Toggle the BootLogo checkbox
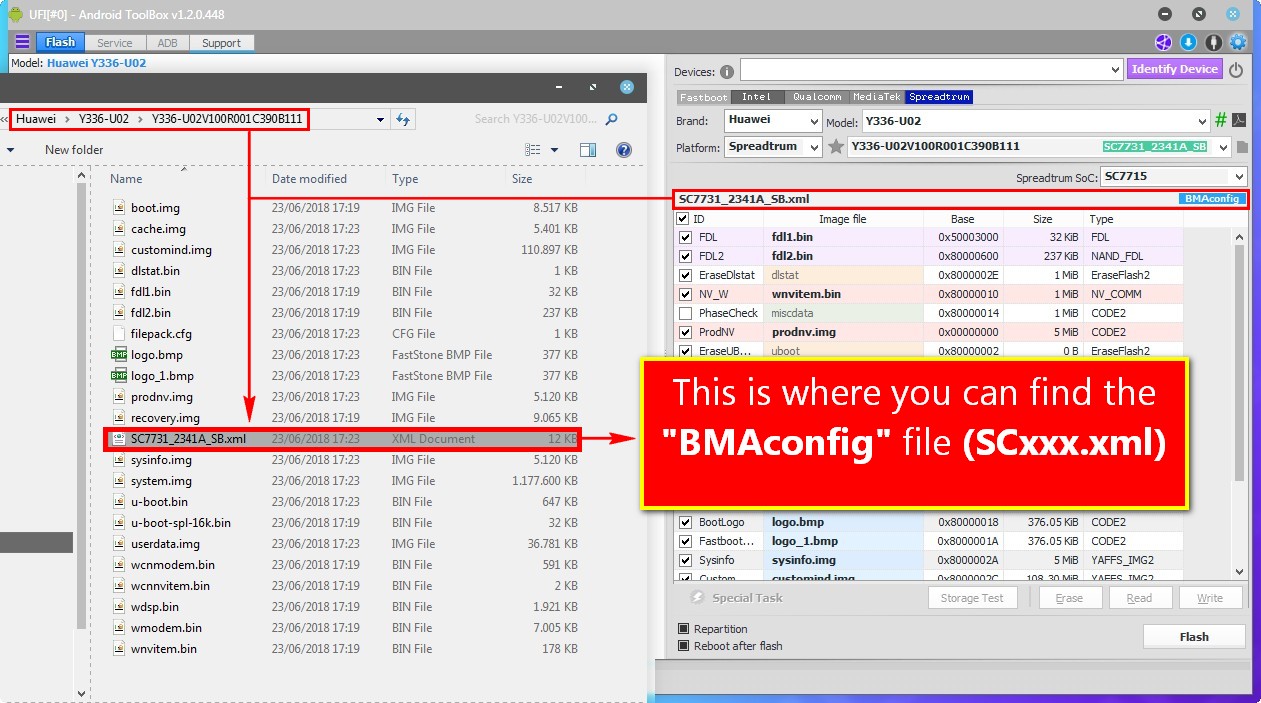Image resolution: width=1261 pixels, height=703 pixels. [x=685, y=523]
